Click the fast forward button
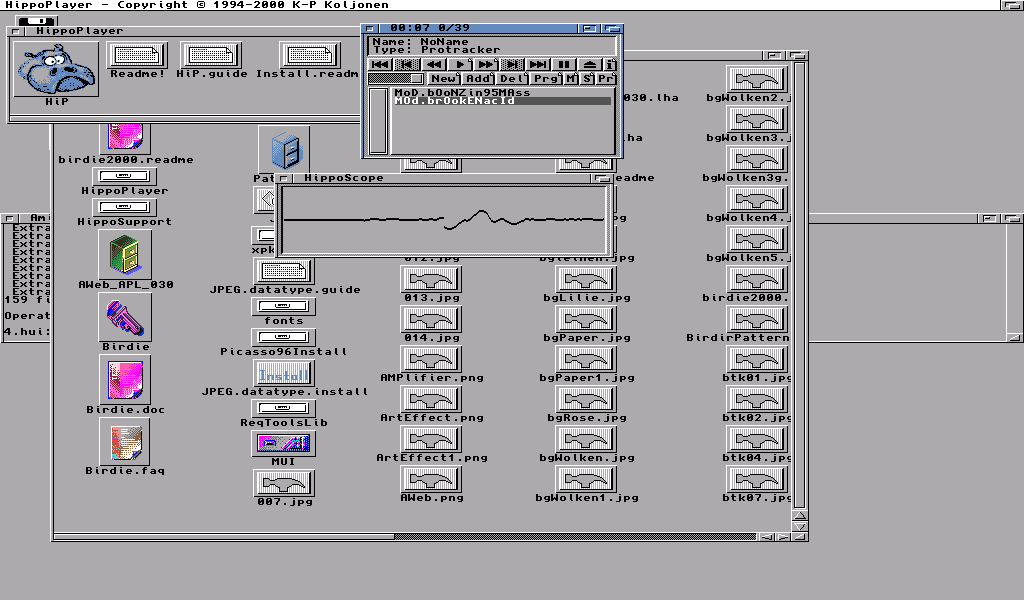Viewport: 1024px width, 600px height. [x=485, y=64]
